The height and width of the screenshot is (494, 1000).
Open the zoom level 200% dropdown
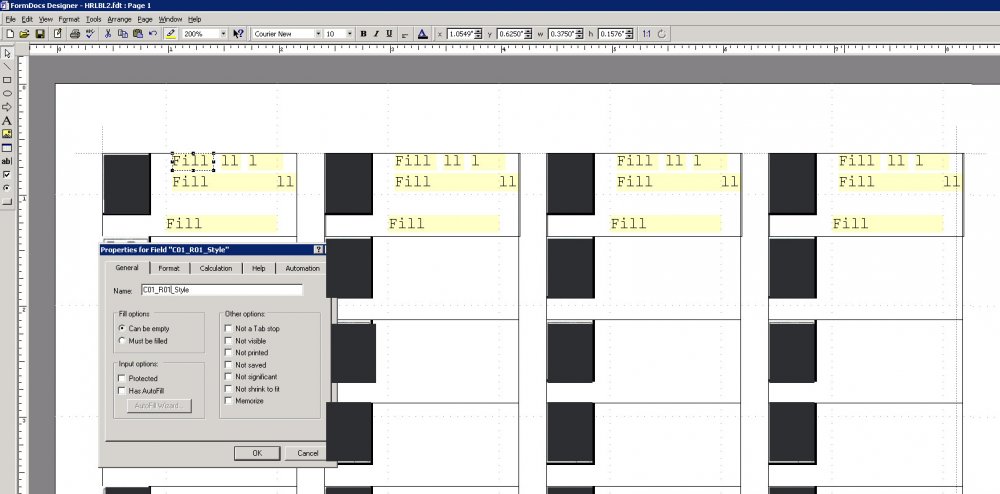tap(223, 34)
